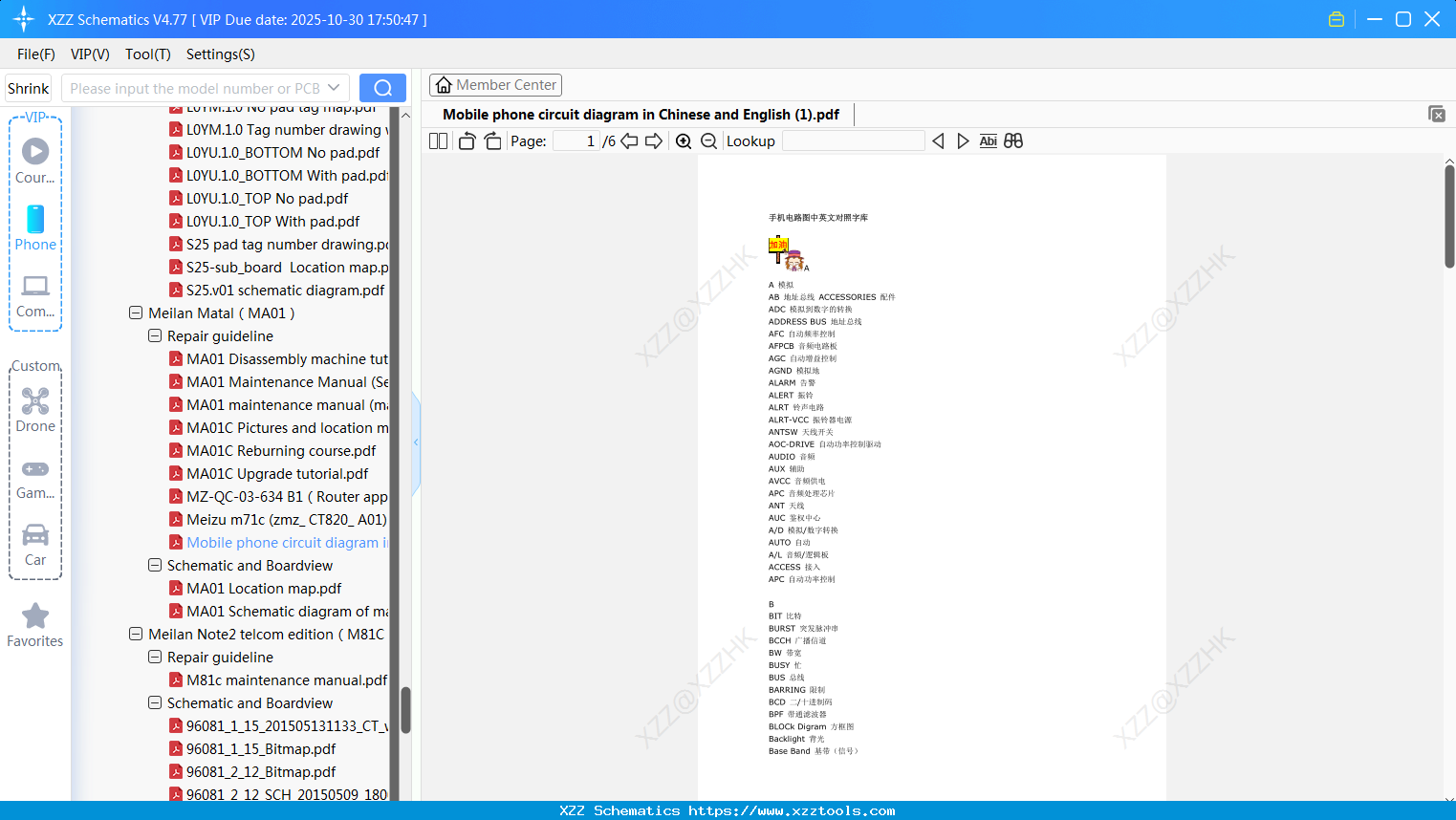Click the yellow briefcase icon in title bar
Screen dimensions: 1456x820
pos(1336,19)
